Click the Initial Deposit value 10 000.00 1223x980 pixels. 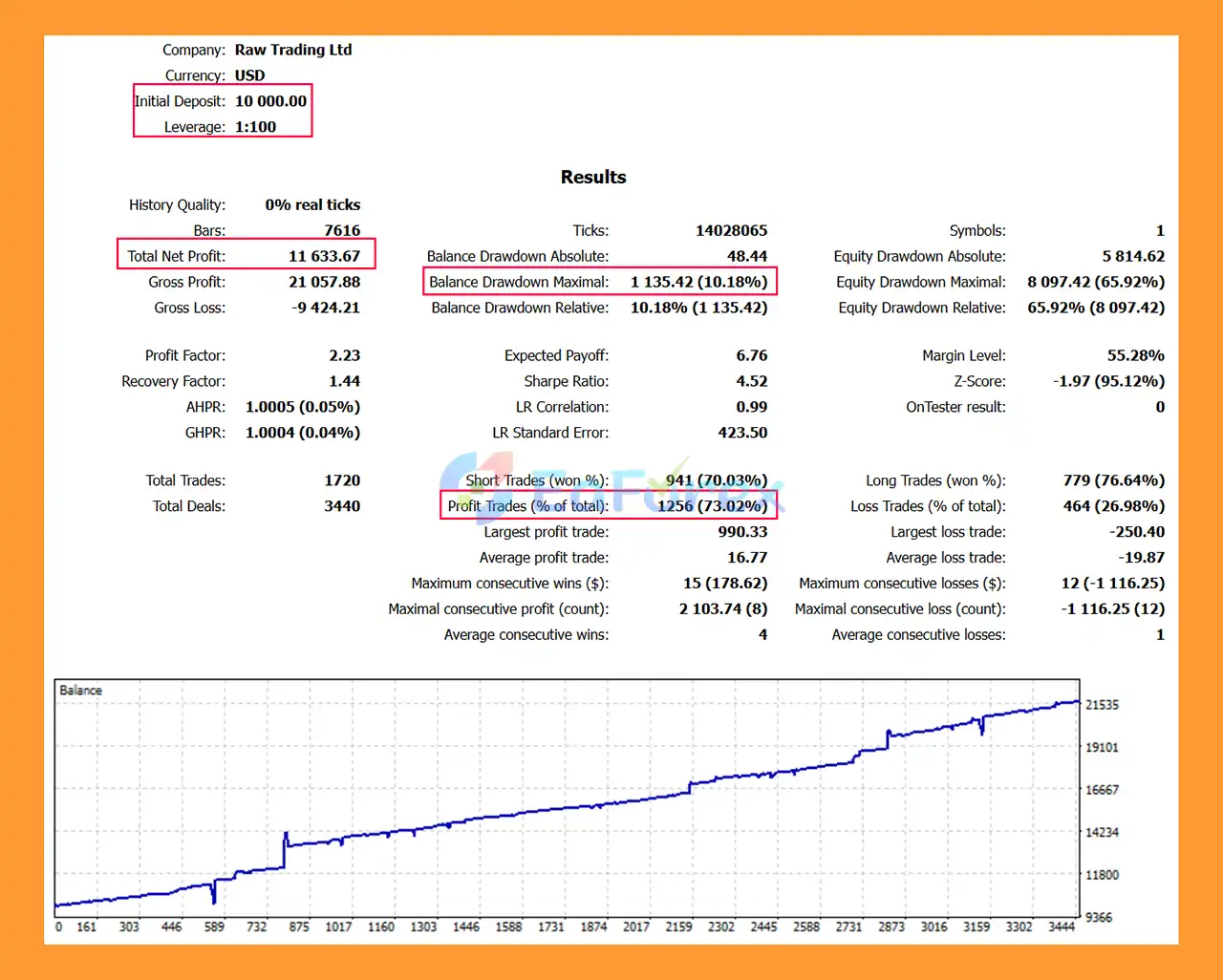coord(270,101)
